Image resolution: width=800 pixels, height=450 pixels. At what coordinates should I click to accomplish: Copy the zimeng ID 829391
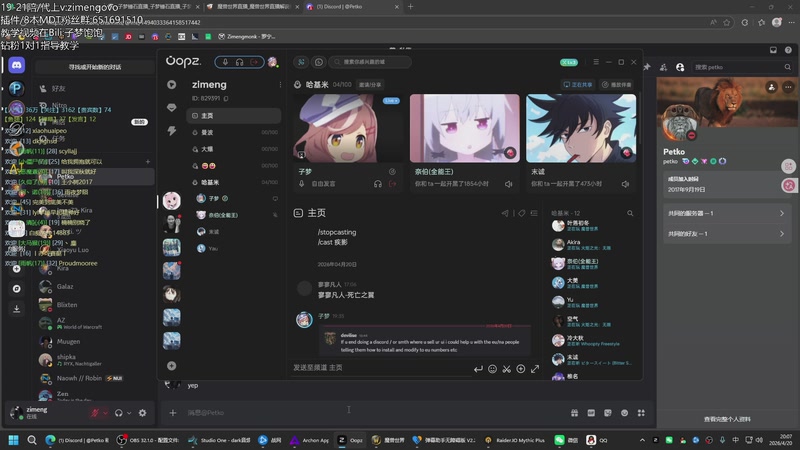pyautogui.click(x=226, y=98)
